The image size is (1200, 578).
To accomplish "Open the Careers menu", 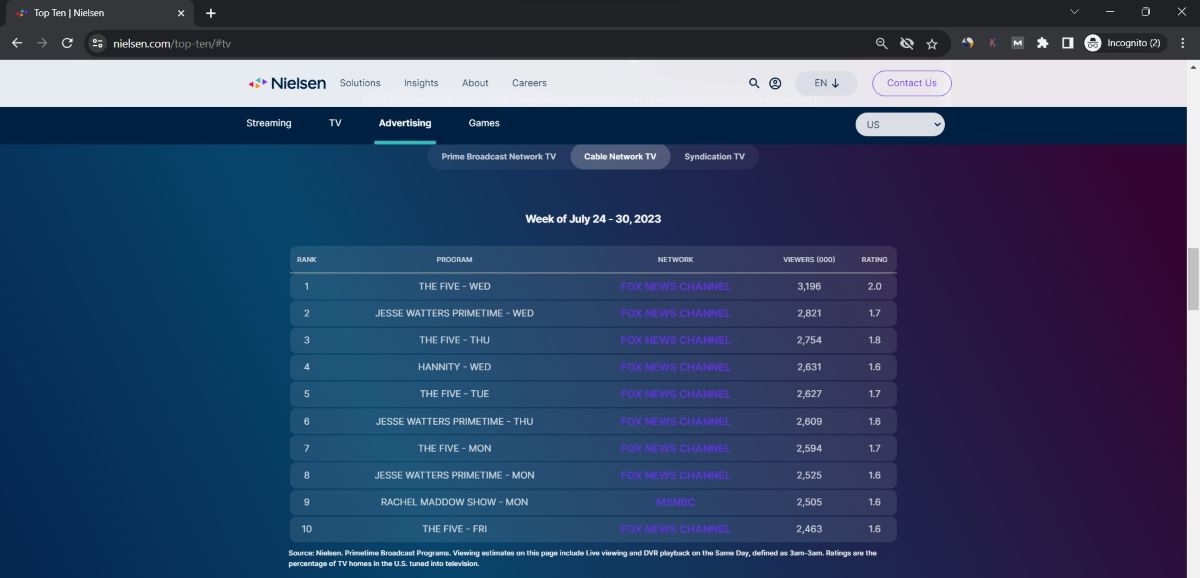I will pos(529,83).
